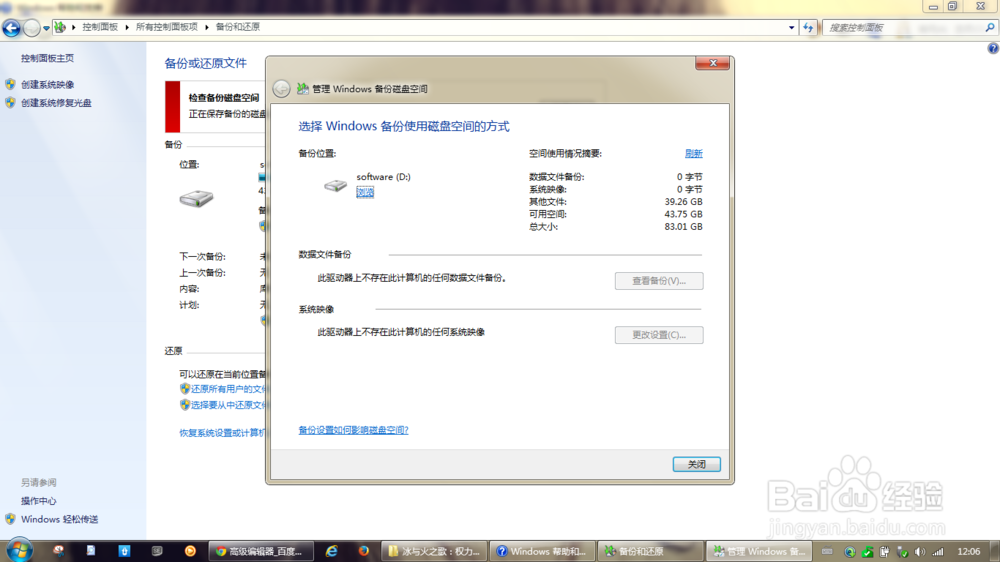
Task: Click the 总大小 value 83.01 GB
Action: point(683,226)
